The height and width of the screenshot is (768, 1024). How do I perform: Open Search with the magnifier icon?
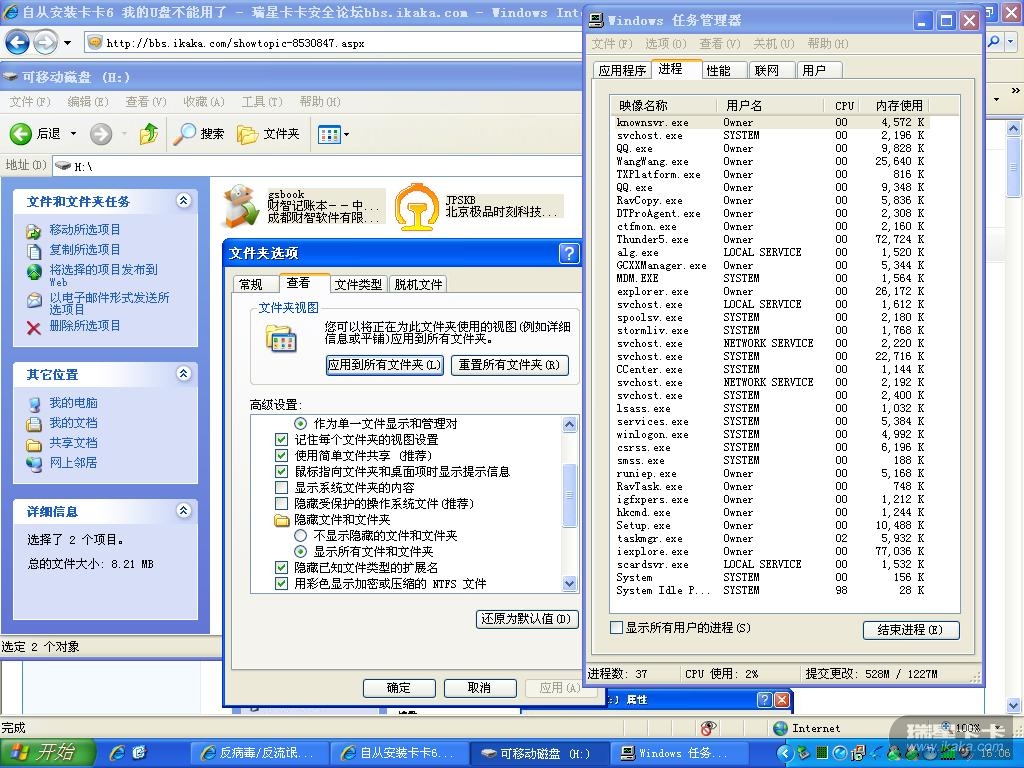185,134
